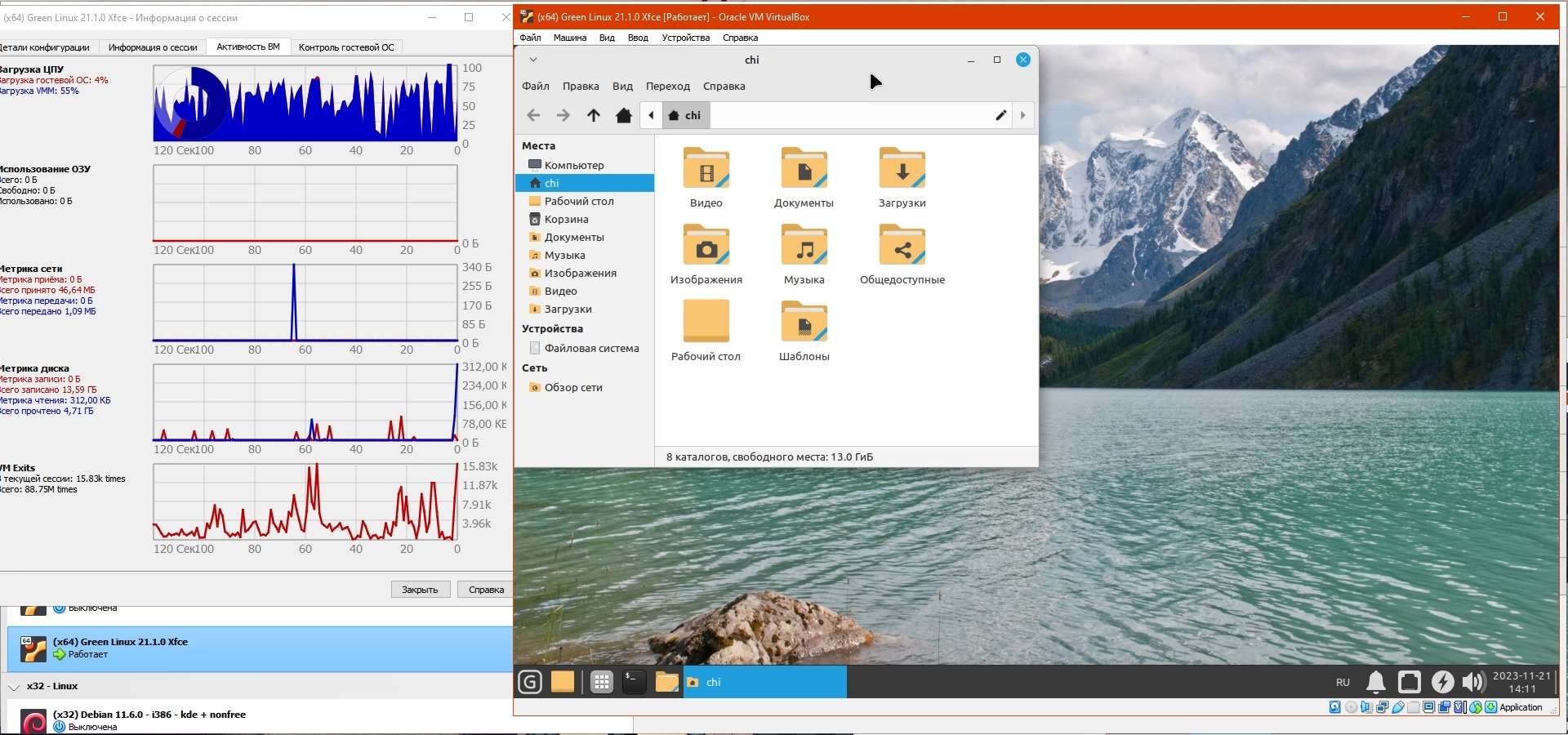Click the notification bell in the panel
This screenshot has width=1568, height=735.
[1376, 682]
